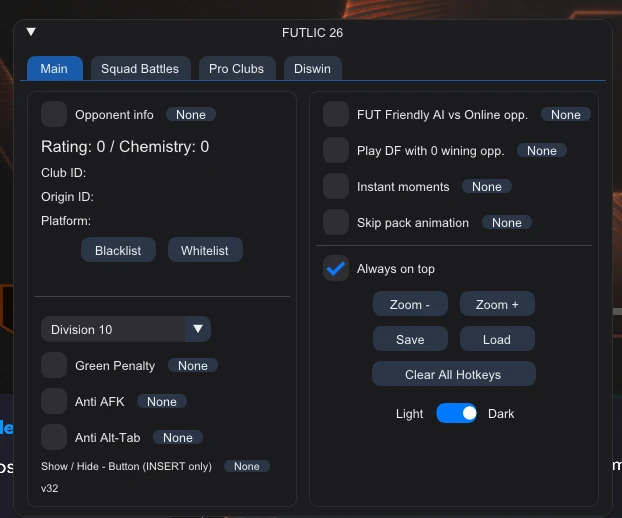The height and width of the screenshot is (518, 622).
Task: Select the Diswin tab
Action: coord(312,69)
